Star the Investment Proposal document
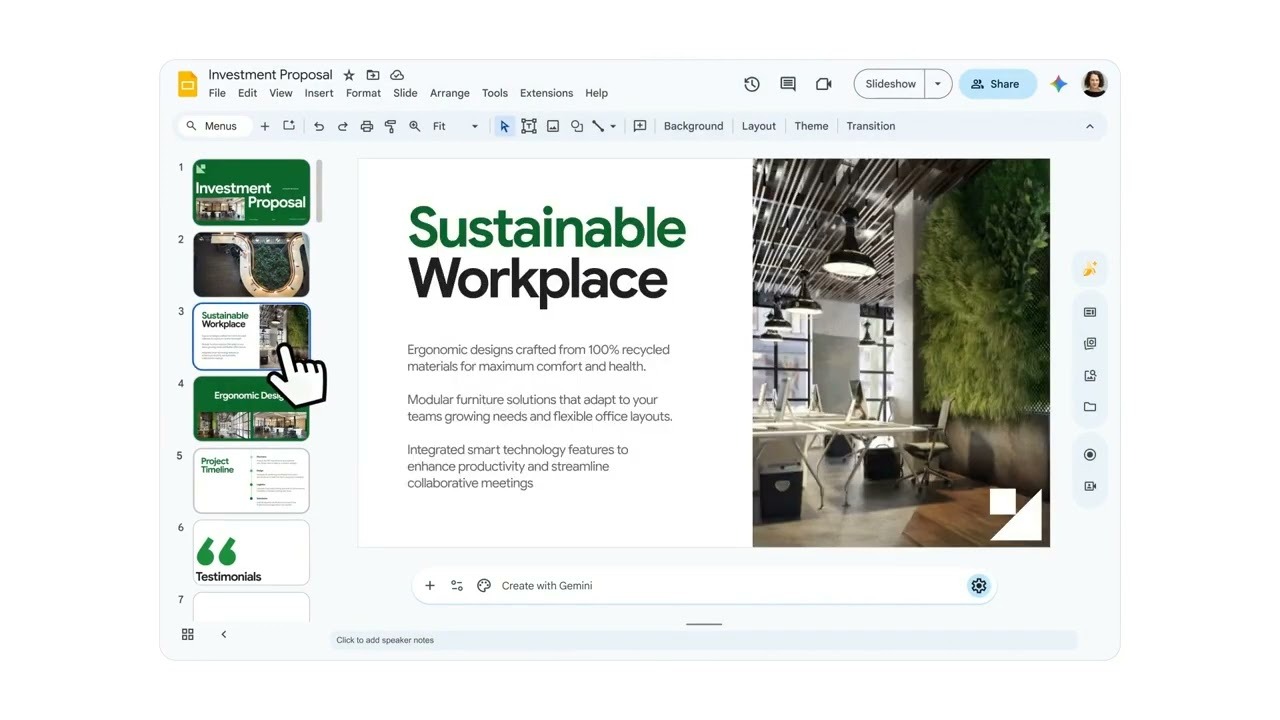Image resolution: width=1280 pixels, height=720 pixels. point(349,75)
